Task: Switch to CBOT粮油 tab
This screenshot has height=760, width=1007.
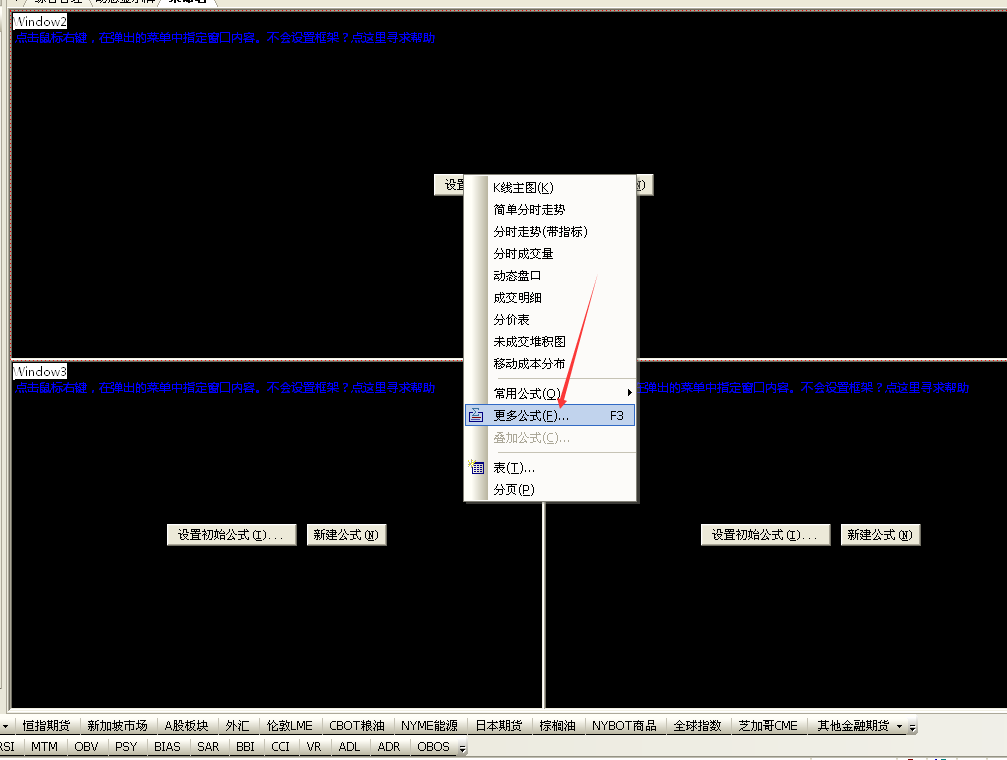Action: coord(356,726)
